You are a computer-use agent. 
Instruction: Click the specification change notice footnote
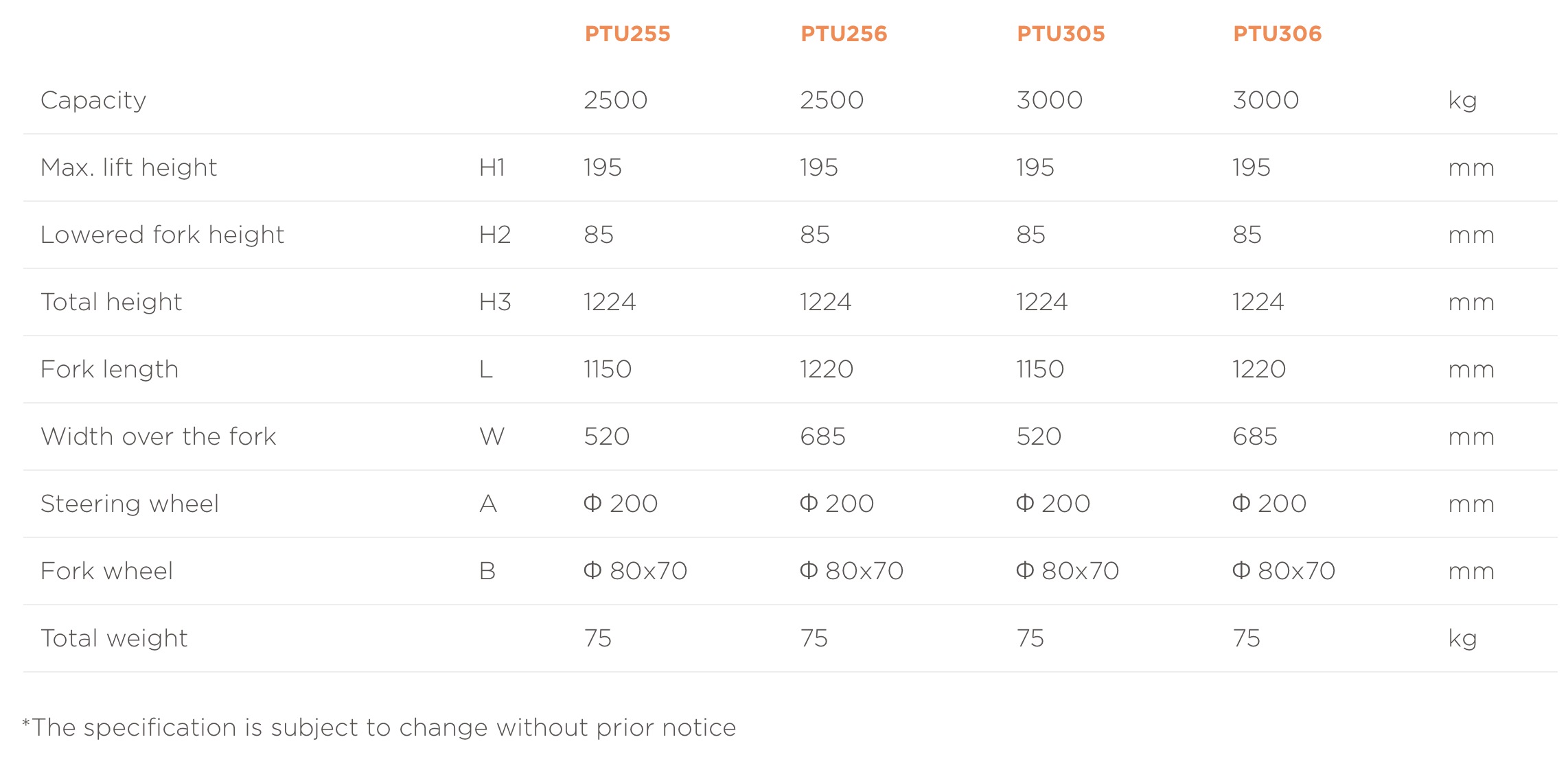coord(379,727)
